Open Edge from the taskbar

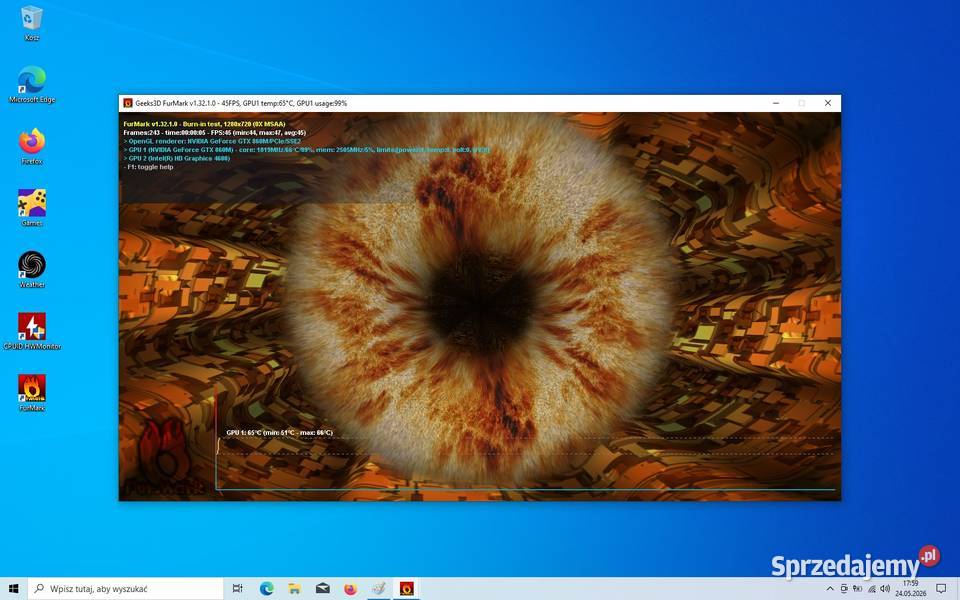point(266,588)
